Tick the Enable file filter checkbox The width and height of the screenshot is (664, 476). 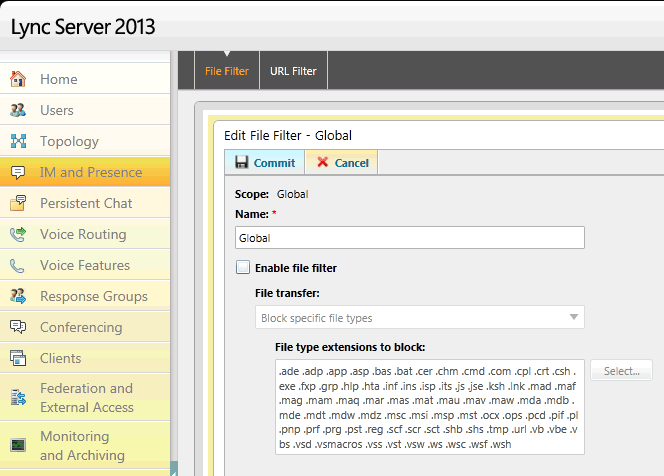tap(243, 267)
